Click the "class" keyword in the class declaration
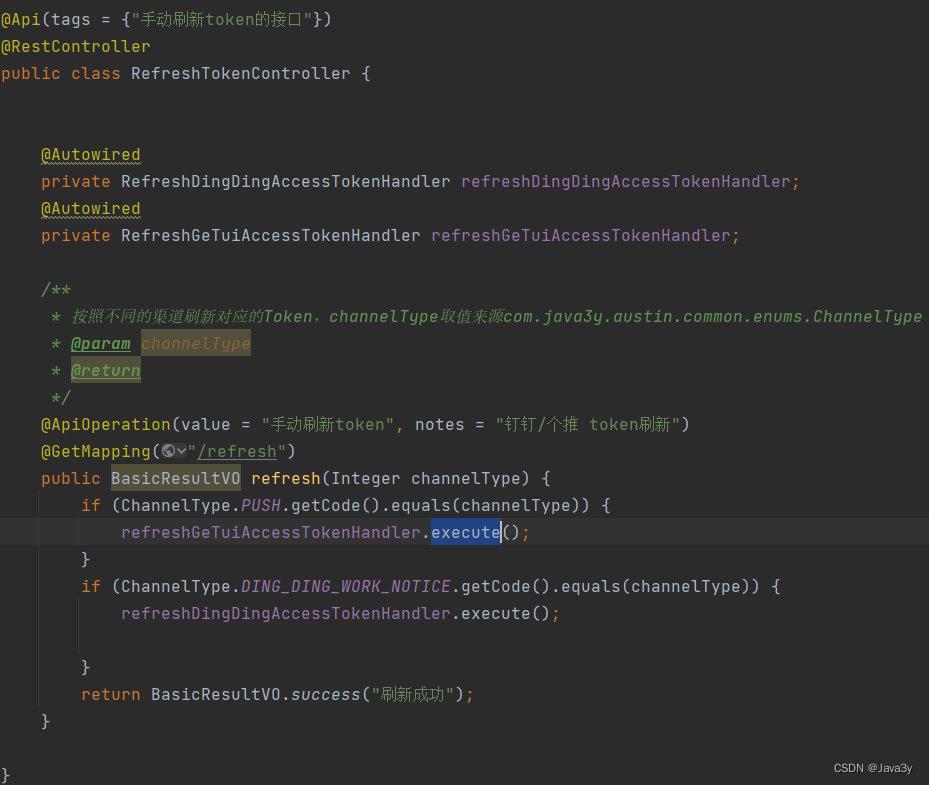Image resolution: width=929 pixels, height=785 pixels. (x=95, y=73)
